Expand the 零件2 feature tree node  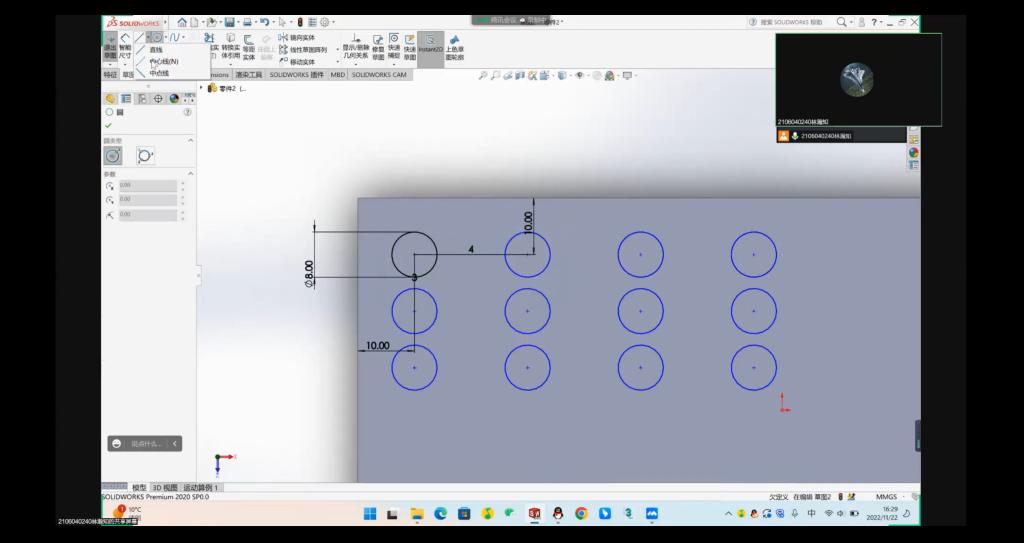click(x=203, y=88)
